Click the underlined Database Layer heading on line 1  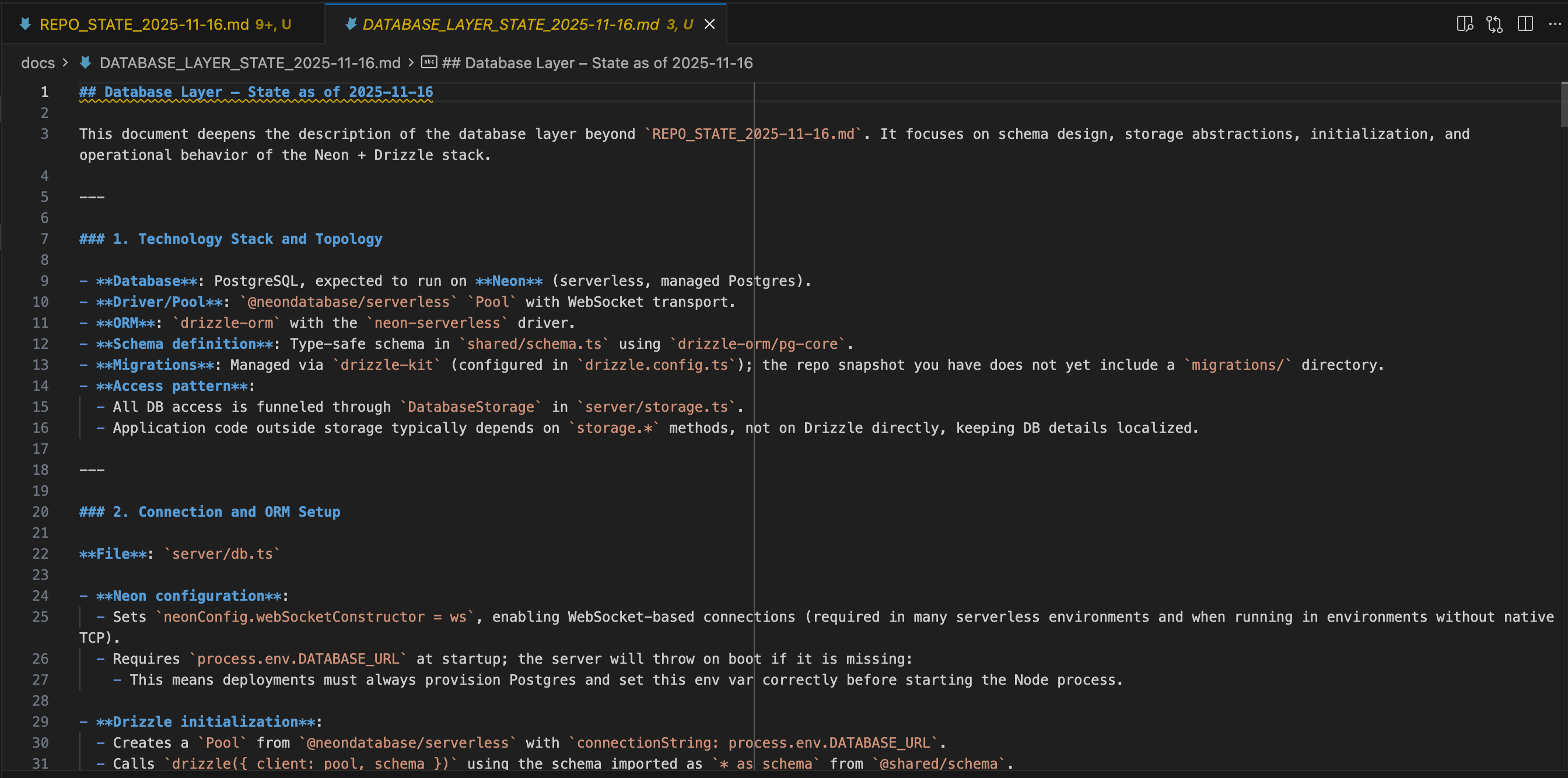(256, 93)
